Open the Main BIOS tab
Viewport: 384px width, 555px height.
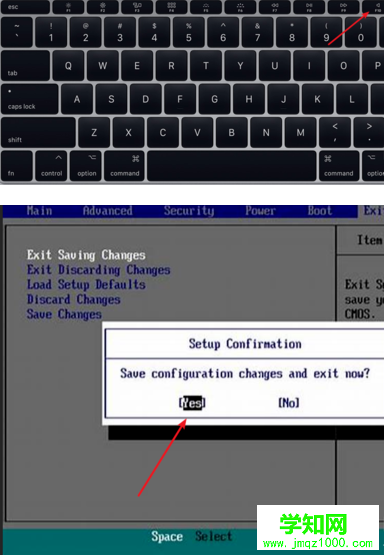(40, 211)
